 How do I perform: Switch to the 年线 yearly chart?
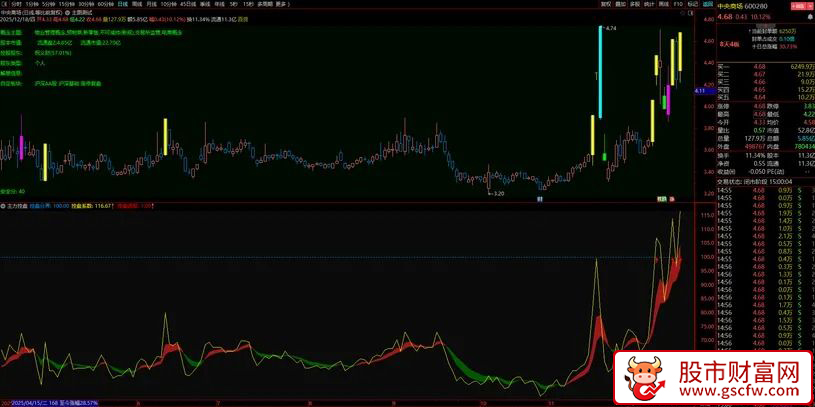click(x=220, y=4)
